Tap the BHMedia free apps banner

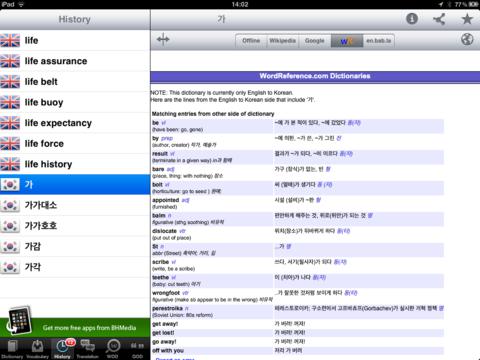coord(75,327)
